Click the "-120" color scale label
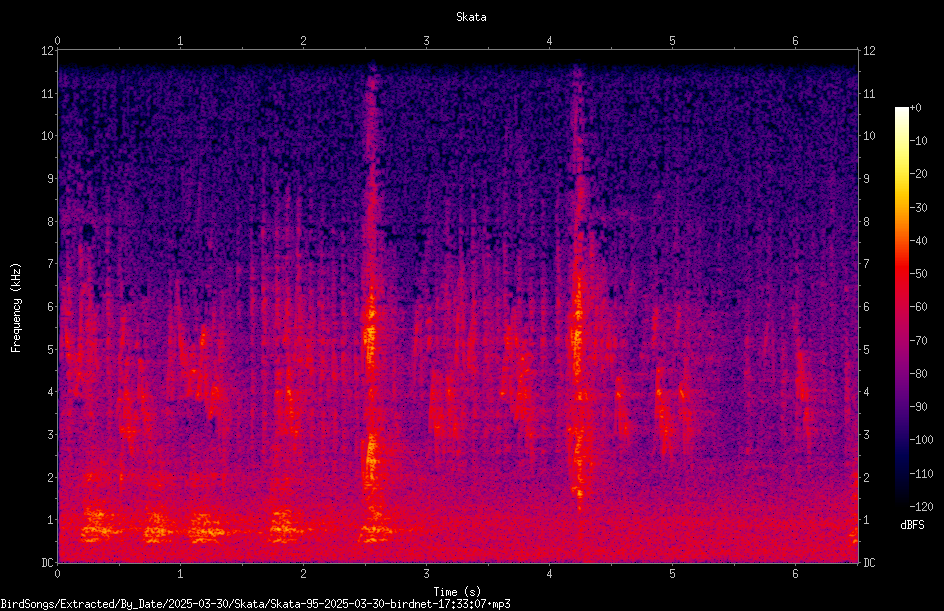The image size is (944, 611). [921, 506]
